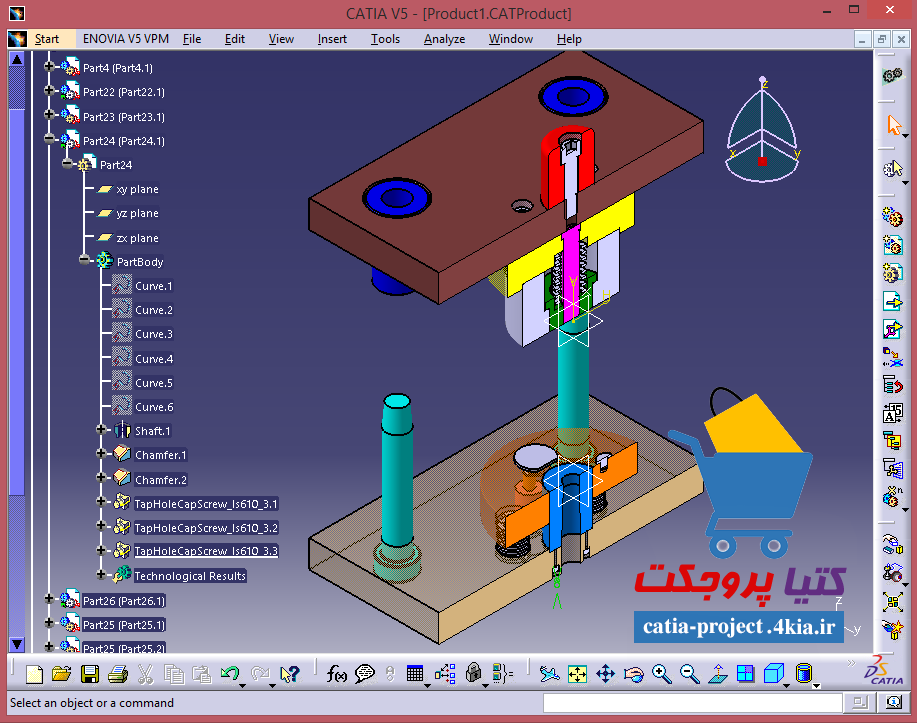Click the Zoom In magnifier
Screen dimensions: 917x723
coord(661,674)
